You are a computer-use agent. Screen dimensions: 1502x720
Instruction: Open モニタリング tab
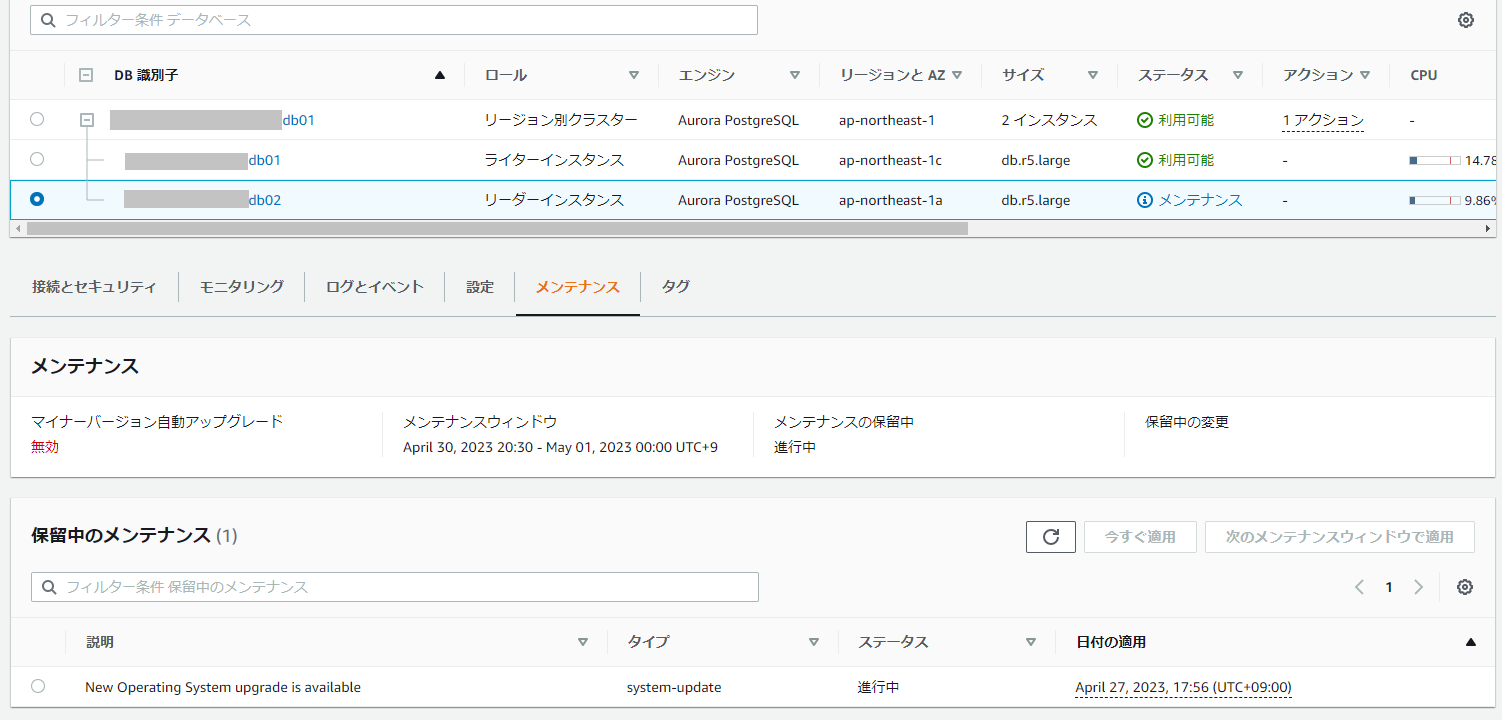coord(241,287)
